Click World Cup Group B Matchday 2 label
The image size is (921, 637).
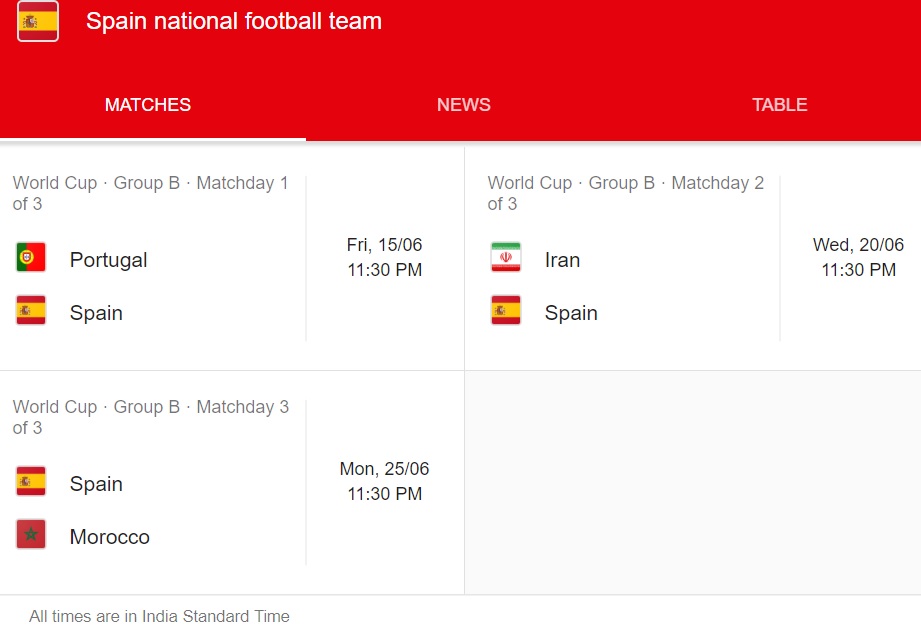click(x=626, y=193)
